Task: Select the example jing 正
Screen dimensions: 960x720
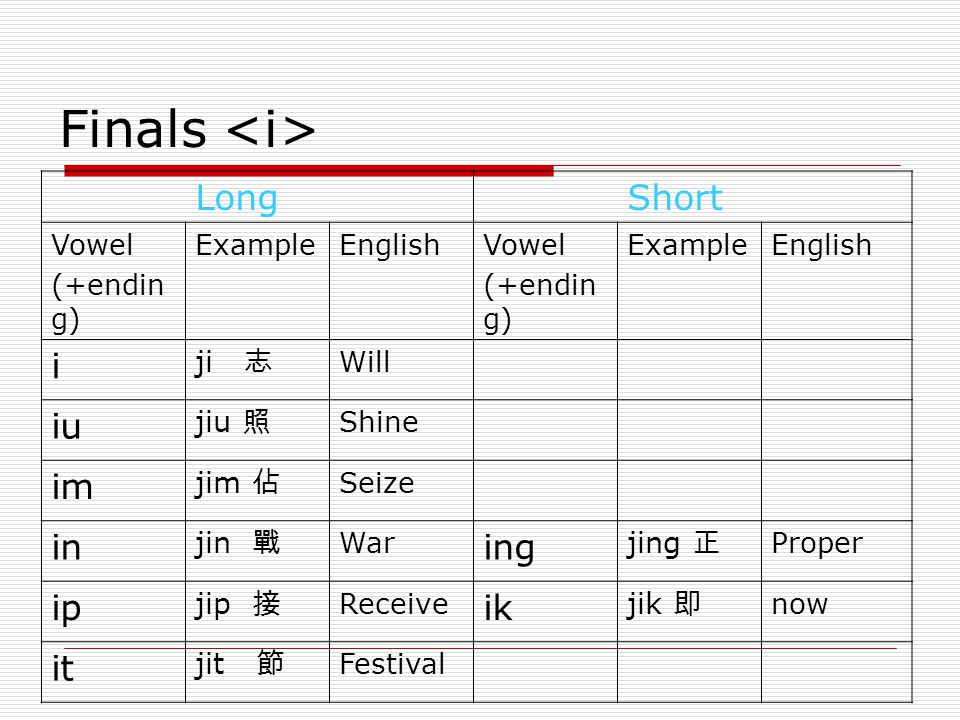Action: coord(672,544)
